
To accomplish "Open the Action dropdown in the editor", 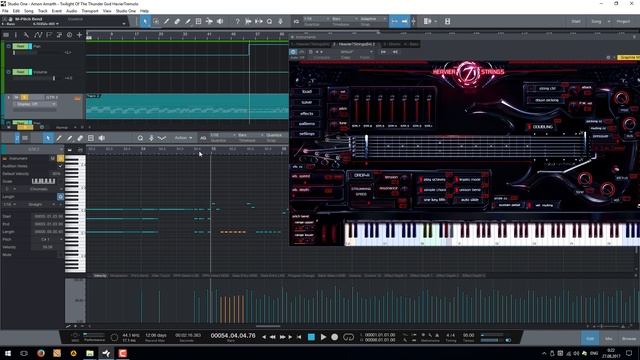I will coord(183,138).
